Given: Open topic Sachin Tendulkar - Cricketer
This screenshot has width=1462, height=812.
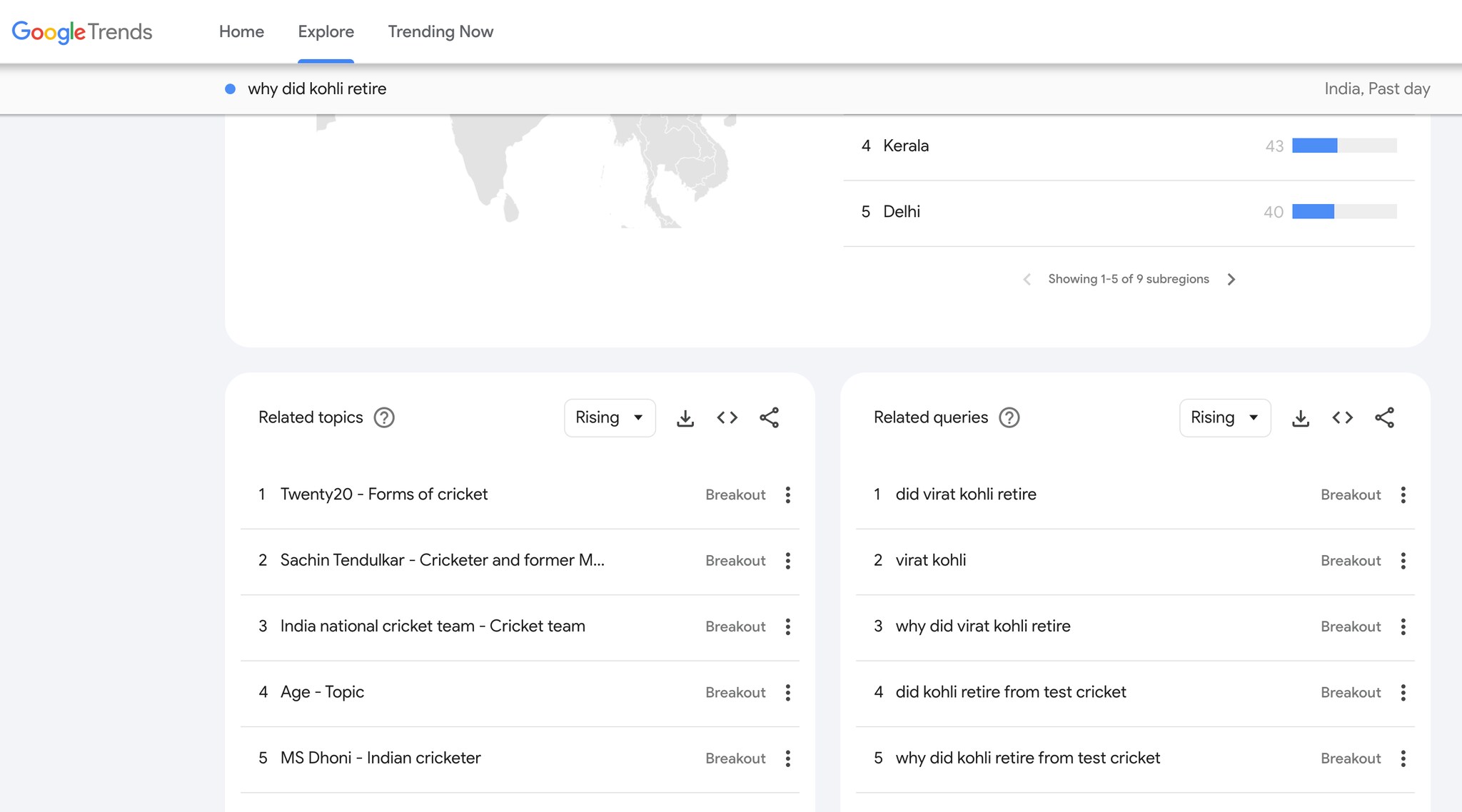Looking at the screenshot, I should pyautogui.click(x=443, y=560).
